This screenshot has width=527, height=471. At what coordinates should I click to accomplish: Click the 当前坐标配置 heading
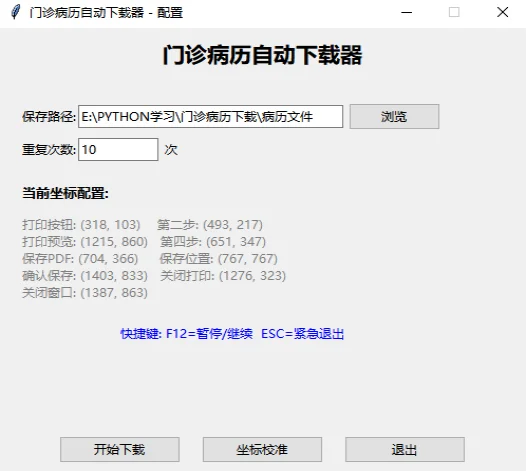pyautogui.click(x=66, y=193)
